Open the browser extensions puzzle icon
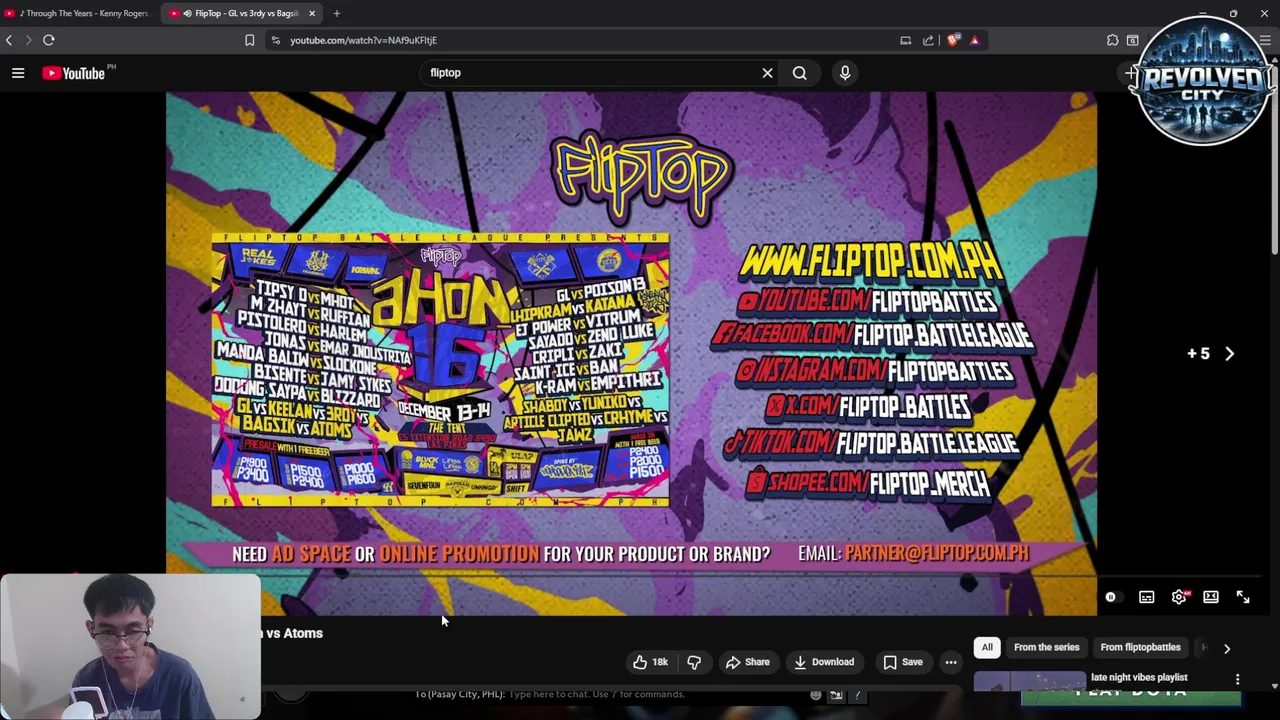 [x=1112, y=40]
